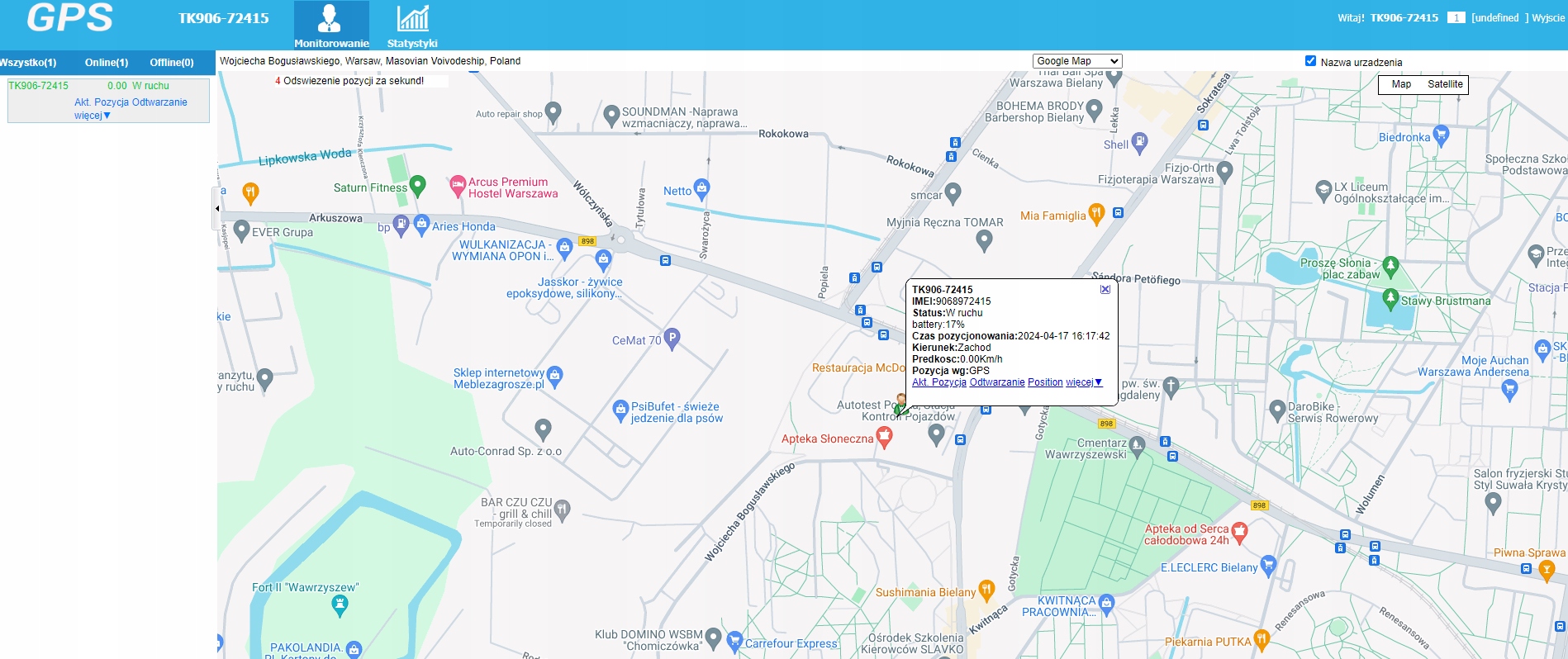Image resolution: width=1568 pixels, height=659 pixels.
Task: Click the Prosze Słonia park pin
Action: click(1390, 266)
